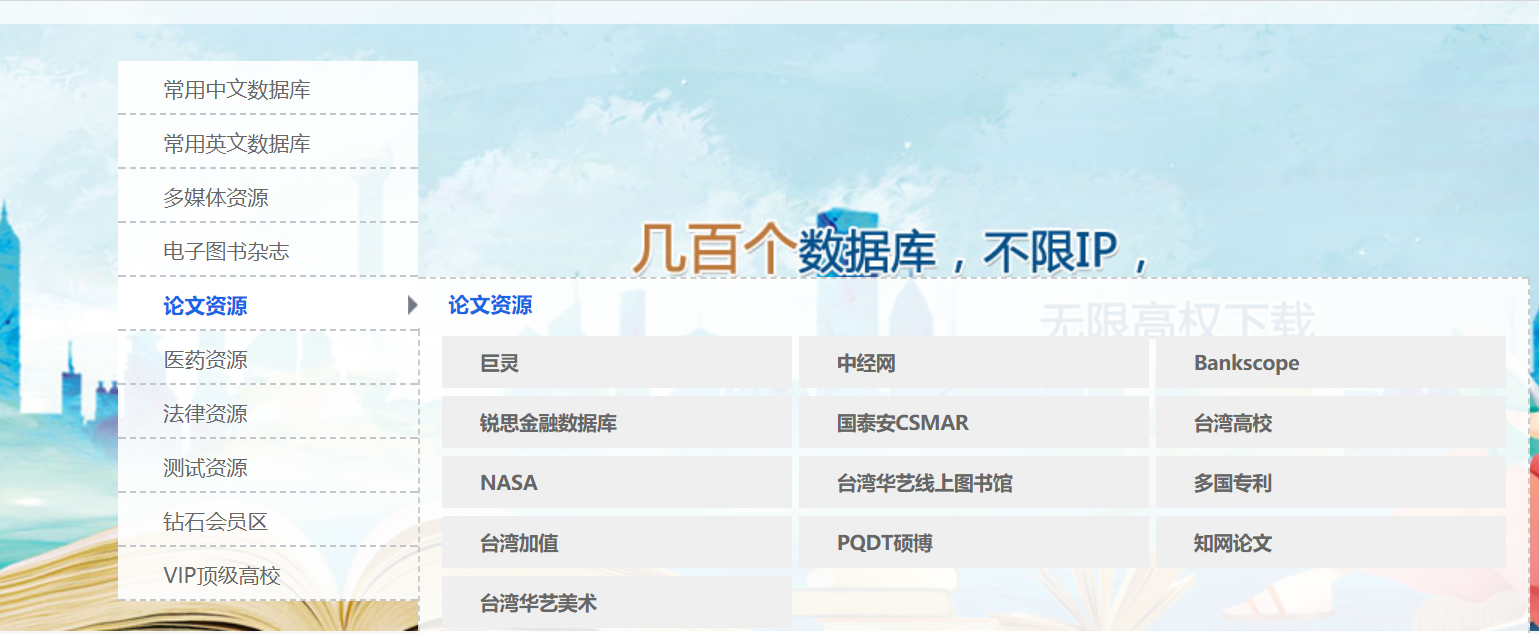Open 多国专利 resource
This screenshot has width=1539, height=634.
coord(1331,483)
